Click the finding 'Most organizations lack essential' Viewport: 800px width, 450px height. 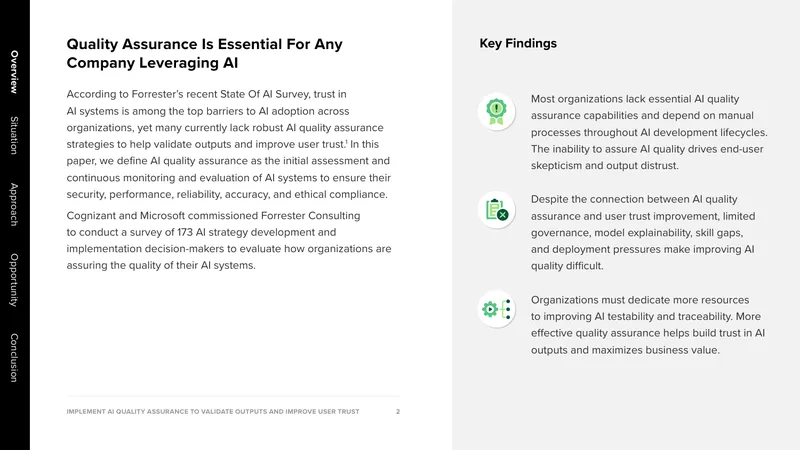pos(649,132)
